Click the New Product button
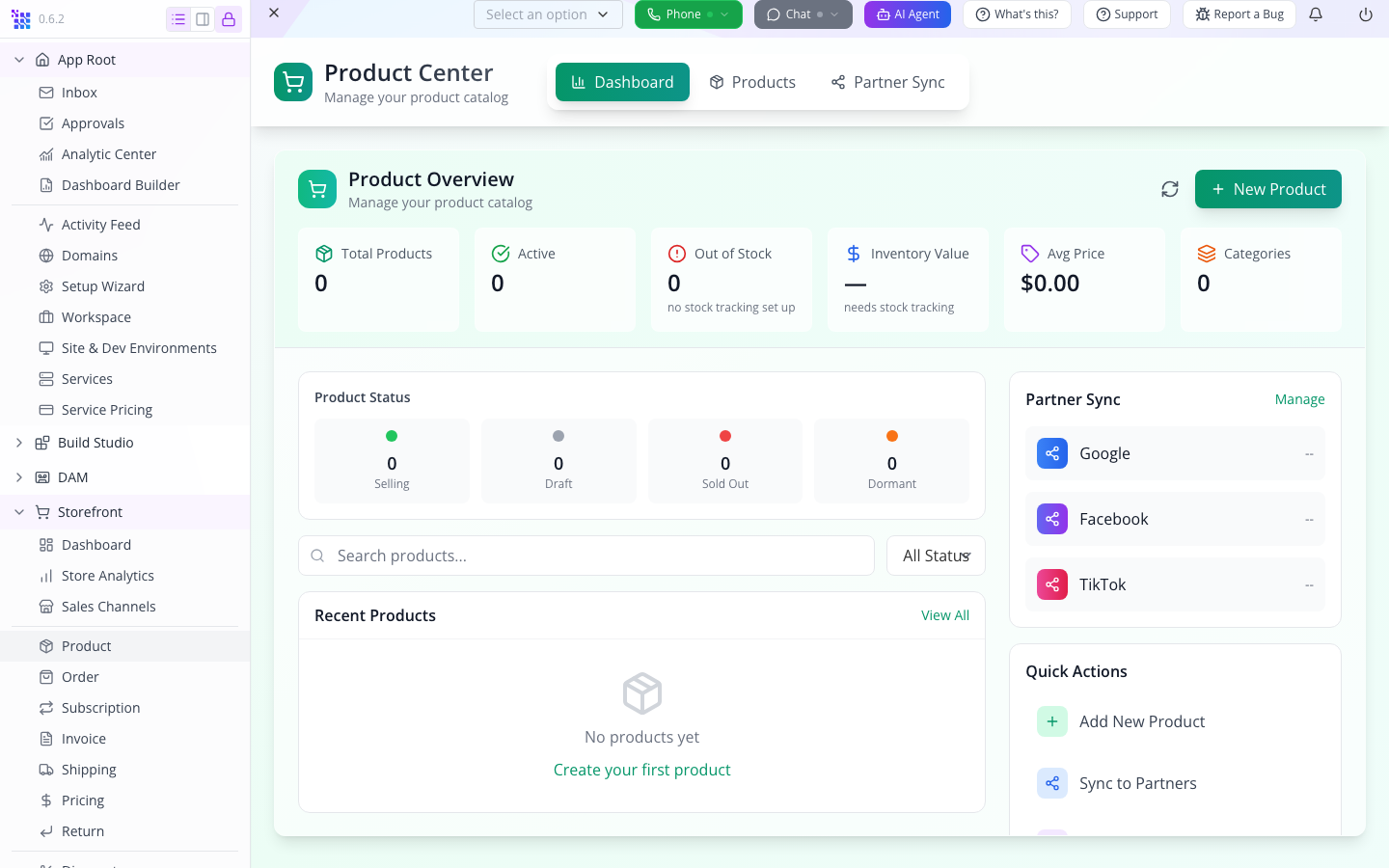The height and width of the screenshot is (868, 1389). pos(1268,189)
